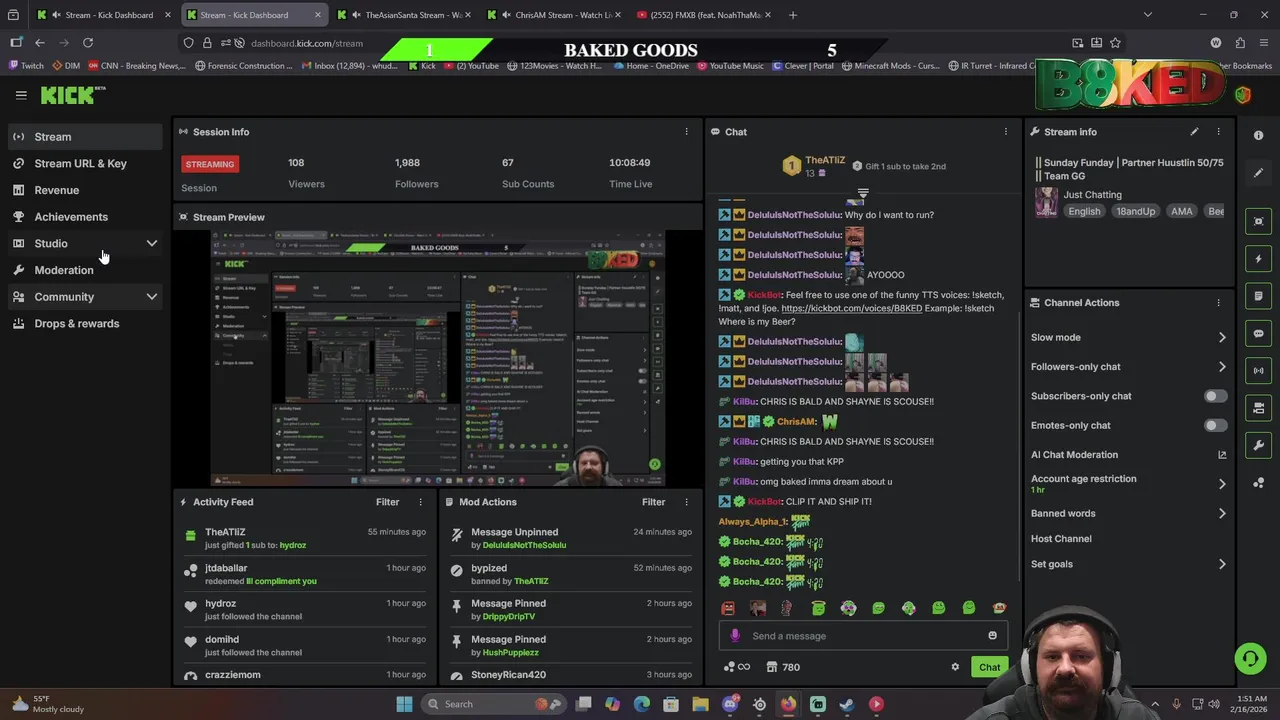This screenshot has height=720, width=1280.
Task: Click the Stream Preview thumbnail
Action: coord(438,359)
